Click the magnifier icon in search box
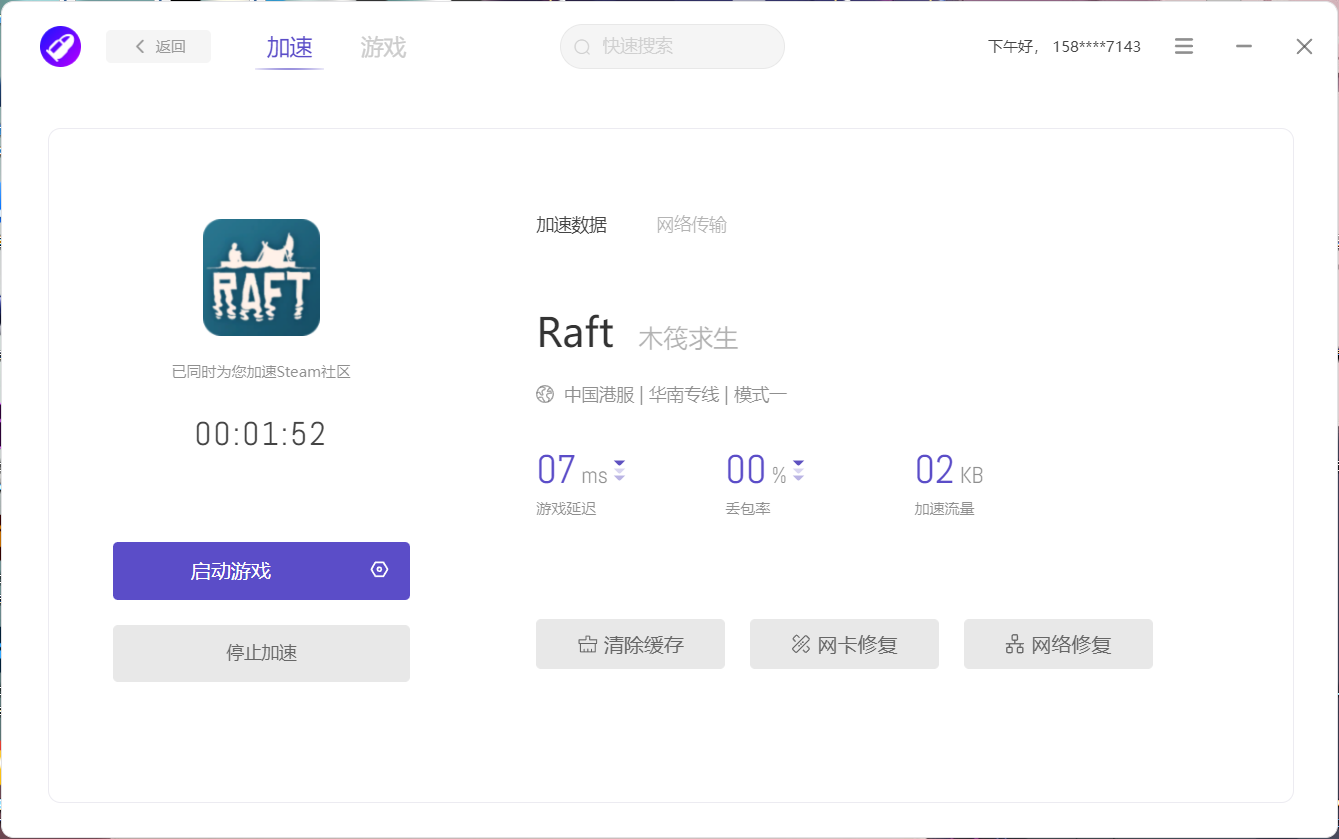The height and width of the screenshot is (839, 1339). 583,47
